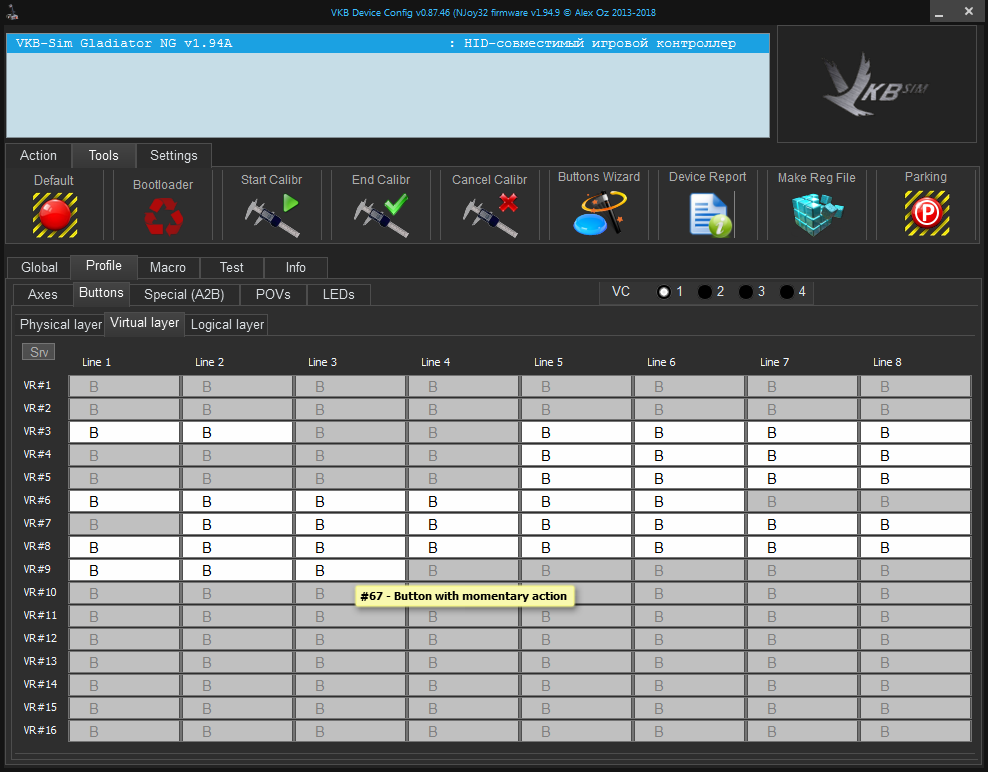Click VR#14 Line 2 greyed cell

pos(237,685)
